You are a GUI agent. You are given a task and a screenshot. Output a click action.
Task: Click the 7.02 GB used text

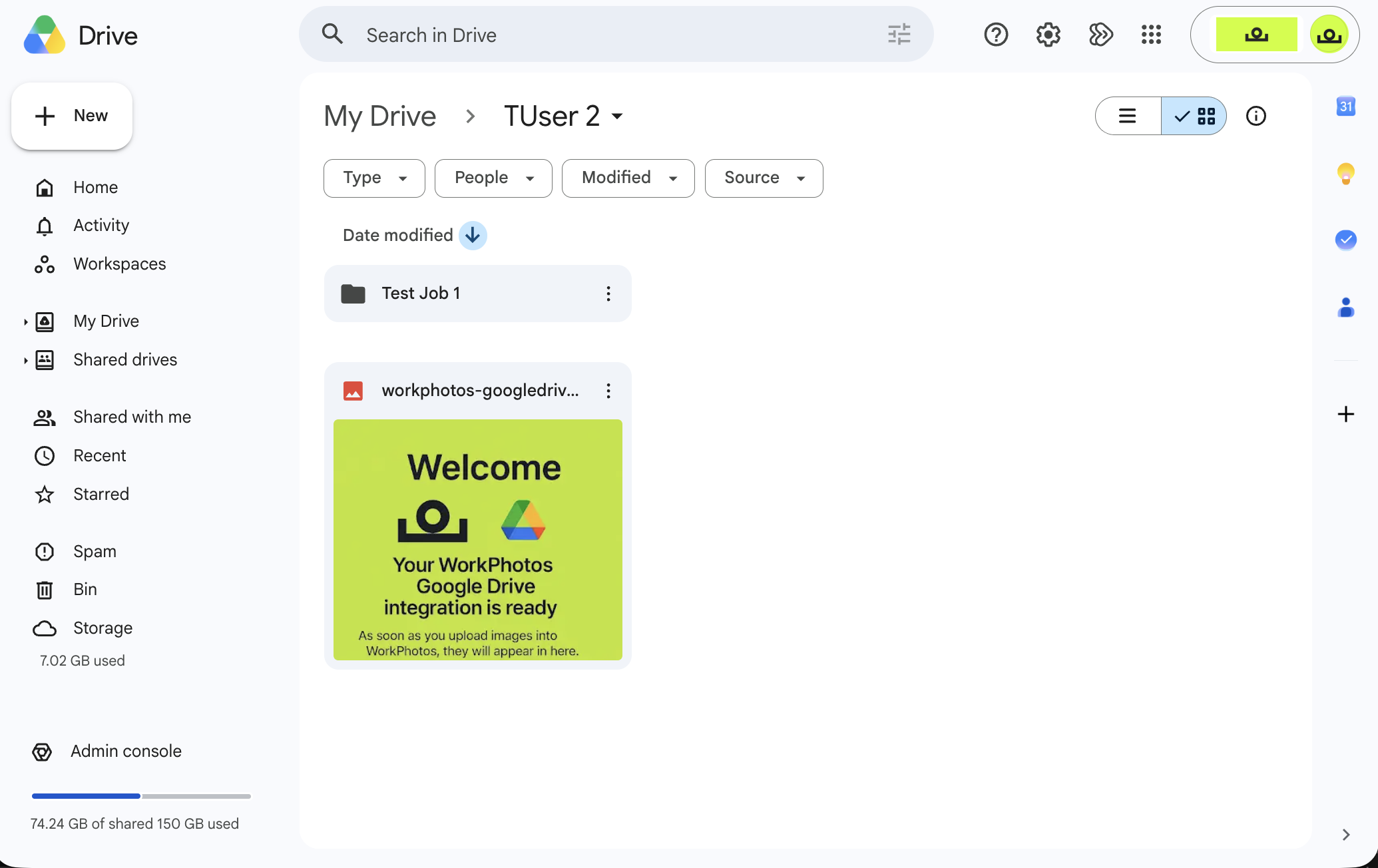tap(83, 661)
